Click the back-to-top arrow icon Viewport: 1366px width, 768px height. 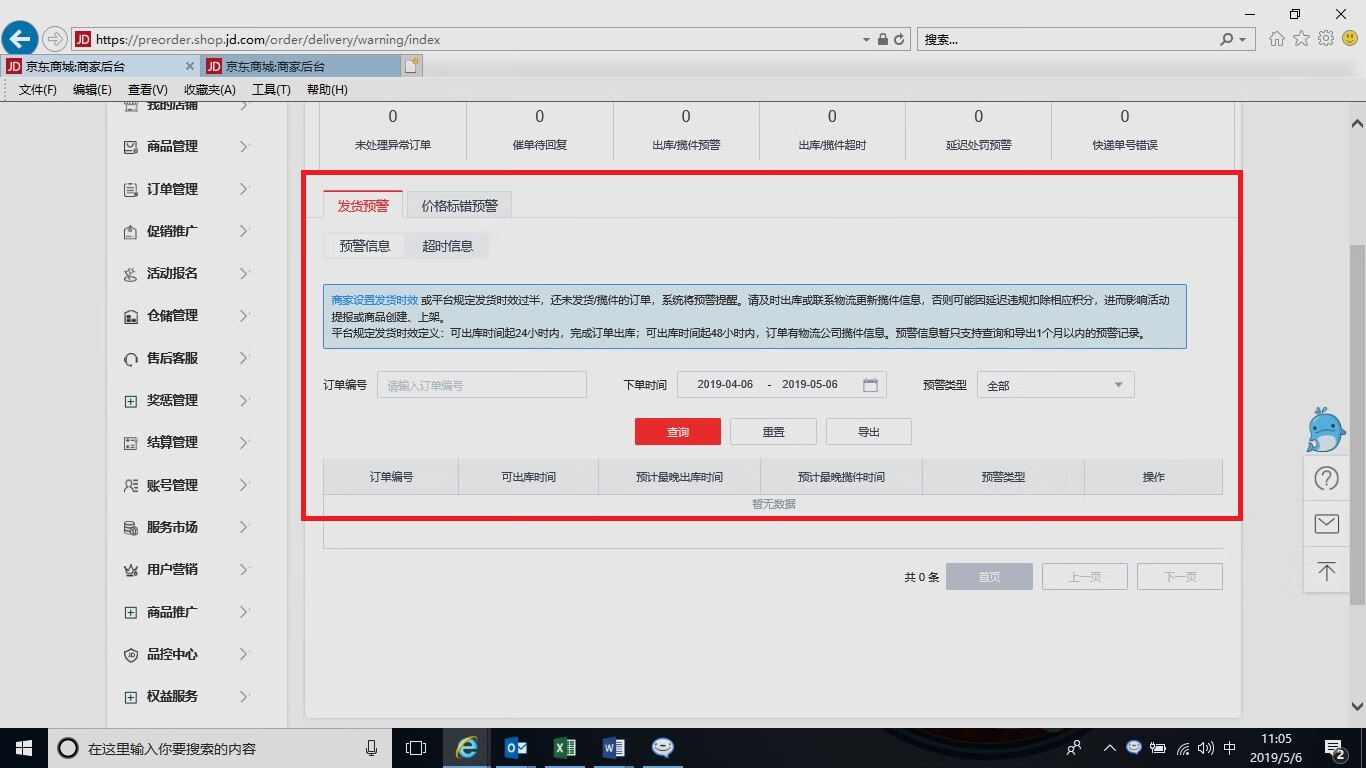(x=1326, y=571)
